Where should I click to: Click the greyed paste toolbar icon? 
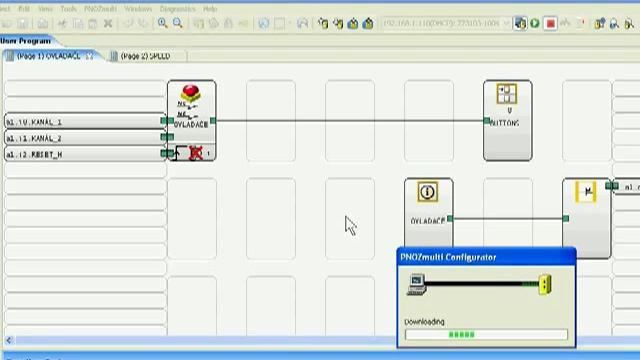[x=93, y=24]
